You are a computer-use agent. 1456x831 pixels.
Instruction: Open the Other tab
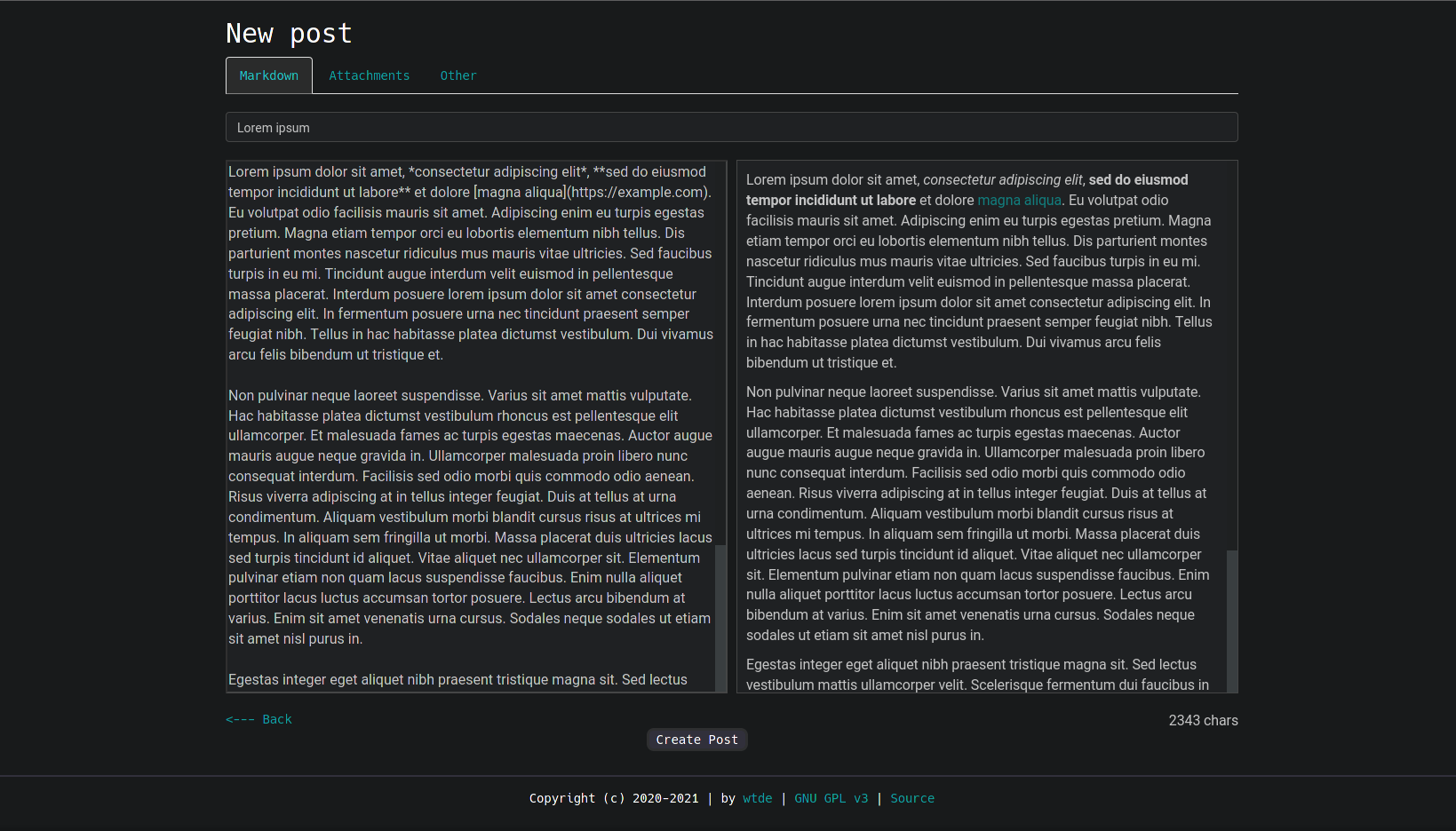pos(458,75)
